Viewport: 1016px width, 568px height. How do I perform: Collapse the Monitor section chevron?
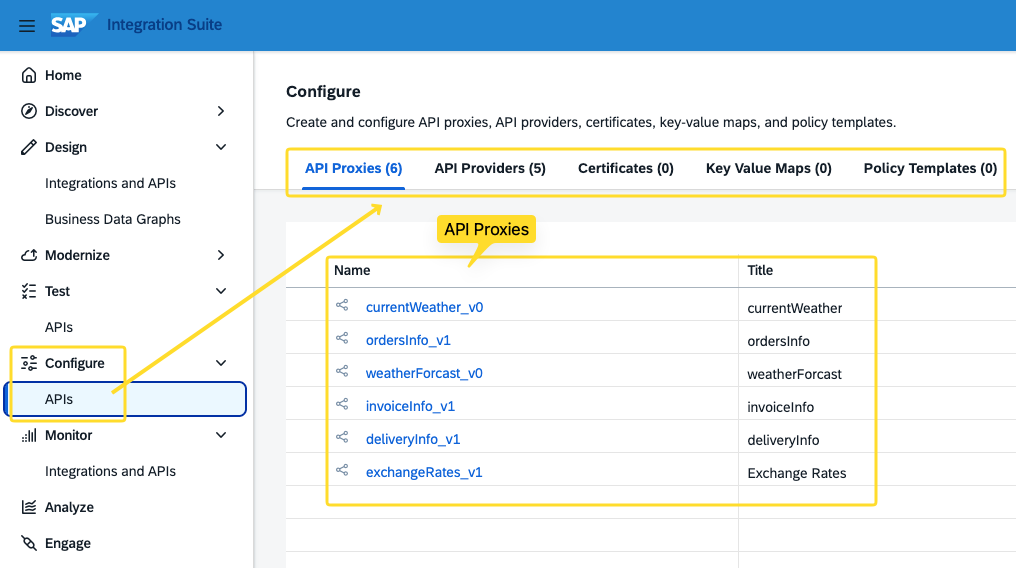pos(221,435)
